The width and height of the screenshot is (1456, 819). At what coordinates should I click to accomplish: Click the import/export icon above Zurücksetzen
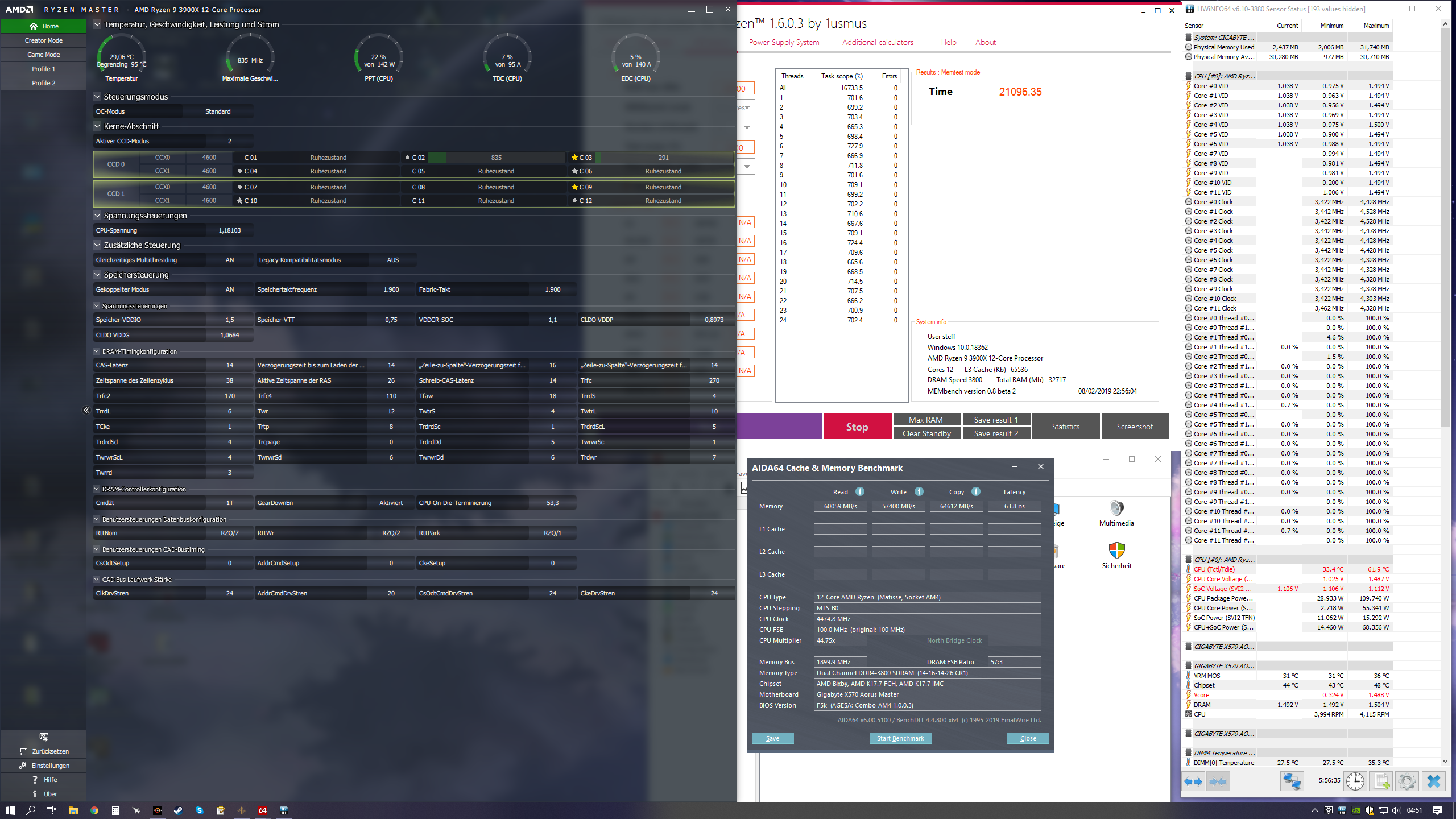[x=43, y=737]
